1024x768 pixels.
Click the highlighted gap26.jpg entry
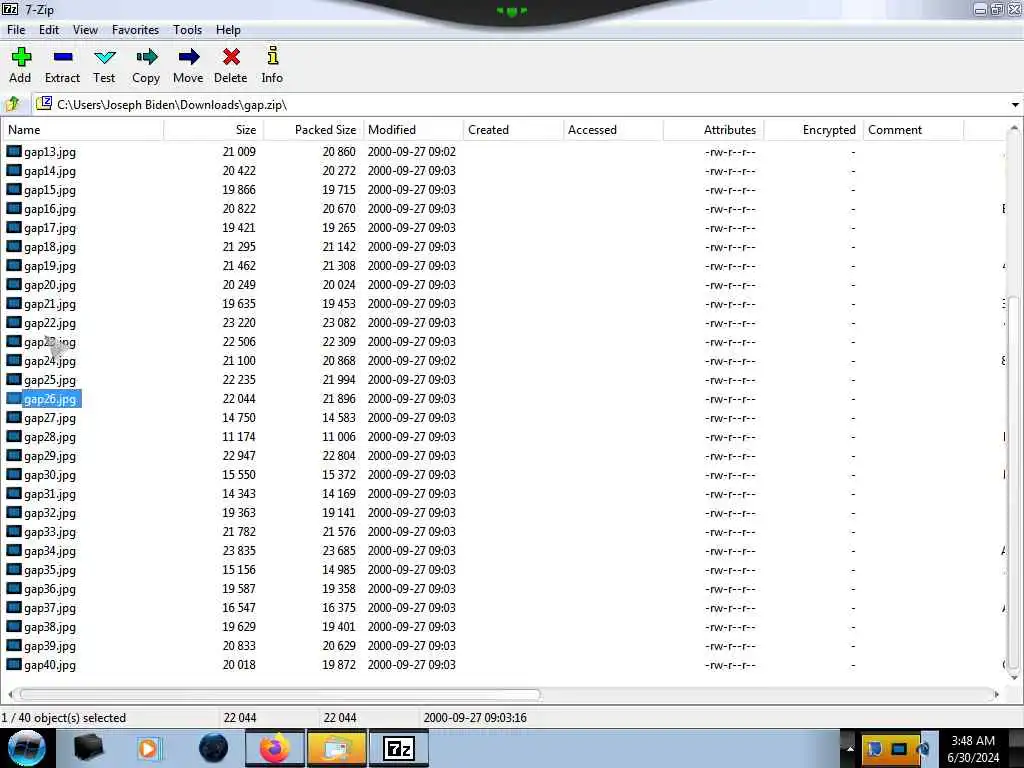click(x=51, y=399)
